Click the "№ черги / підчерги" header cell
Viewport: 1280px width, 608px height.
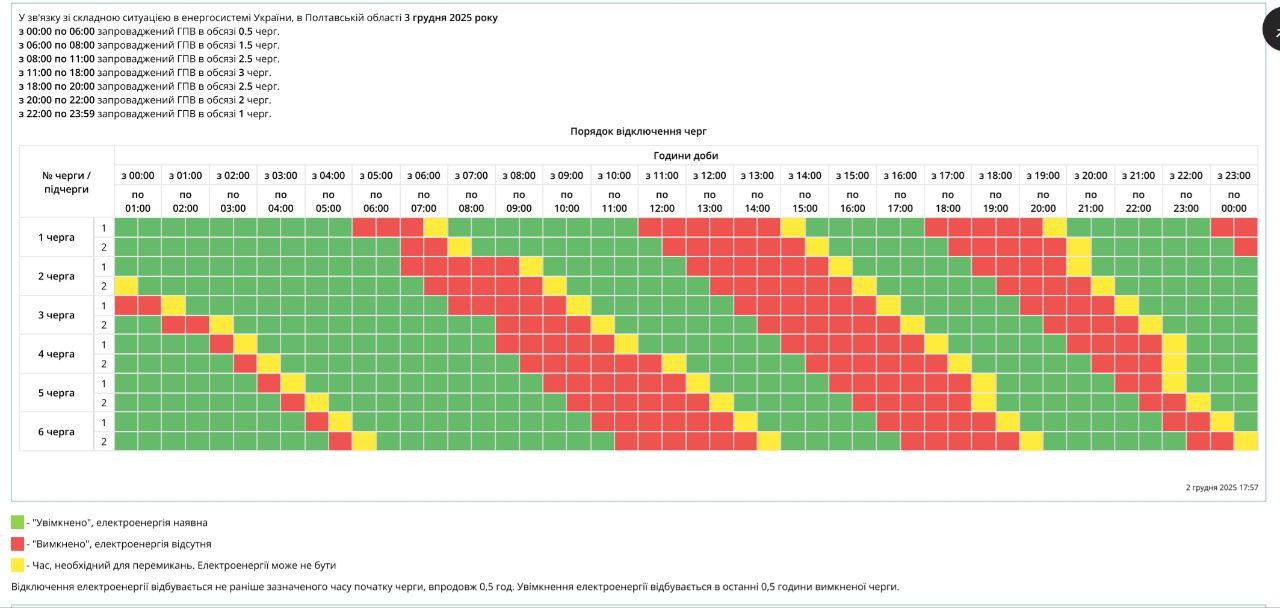tap(66, 182)
